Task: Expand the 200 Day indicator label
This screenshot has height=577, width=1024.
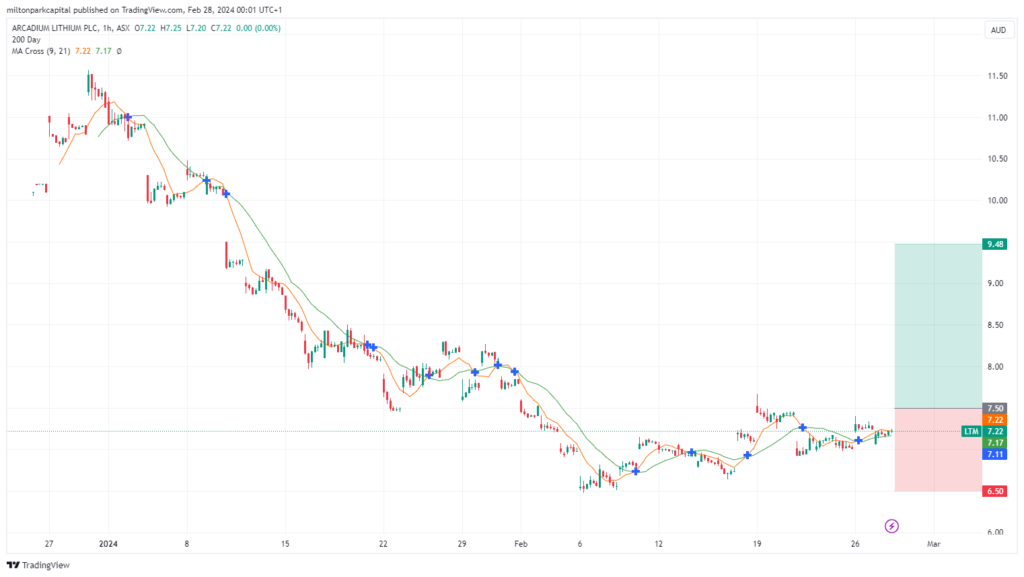Action: [26, 40]
